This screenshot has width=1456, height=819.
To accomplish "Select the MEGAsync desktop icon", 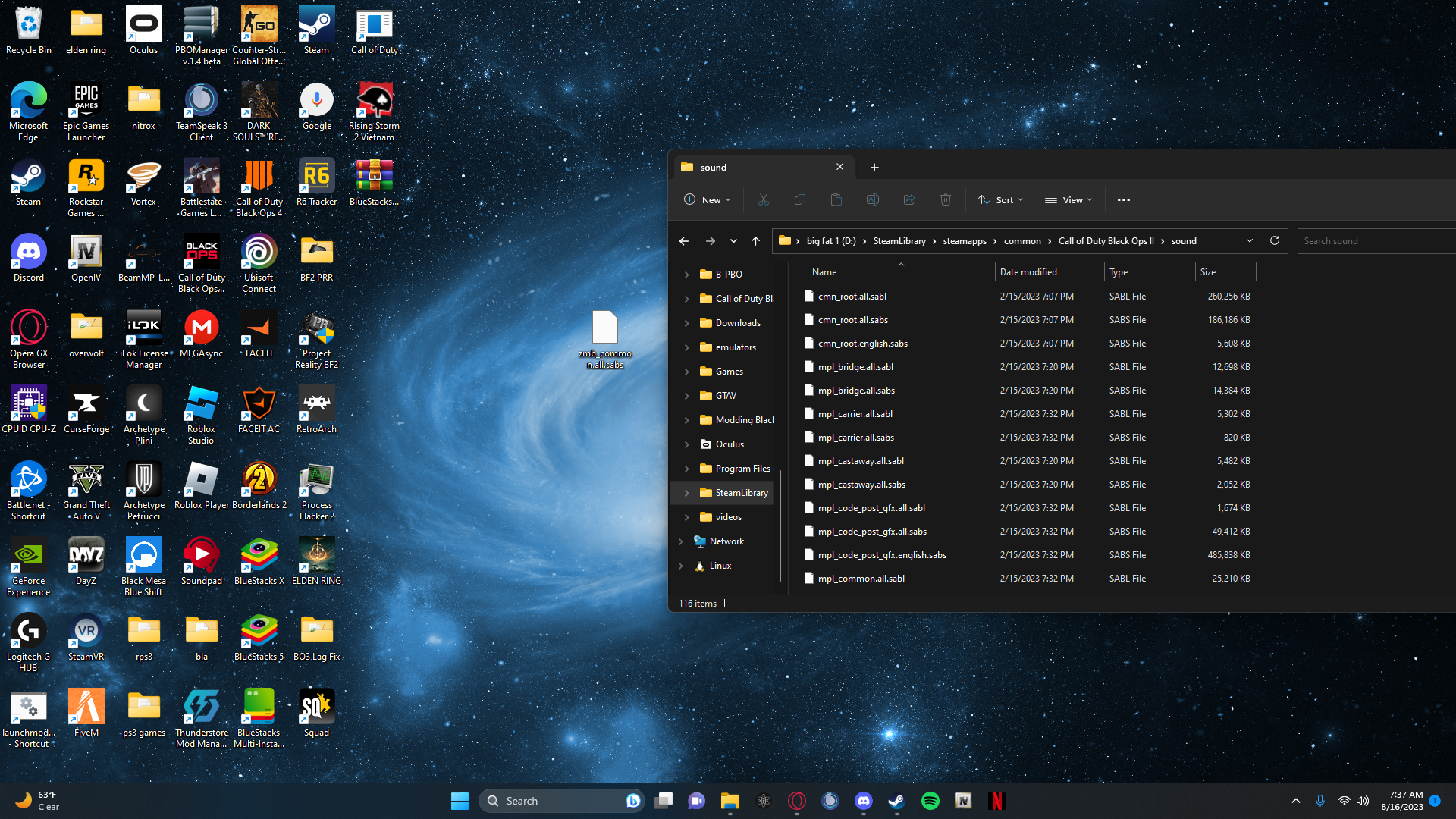I will [202, 334].
